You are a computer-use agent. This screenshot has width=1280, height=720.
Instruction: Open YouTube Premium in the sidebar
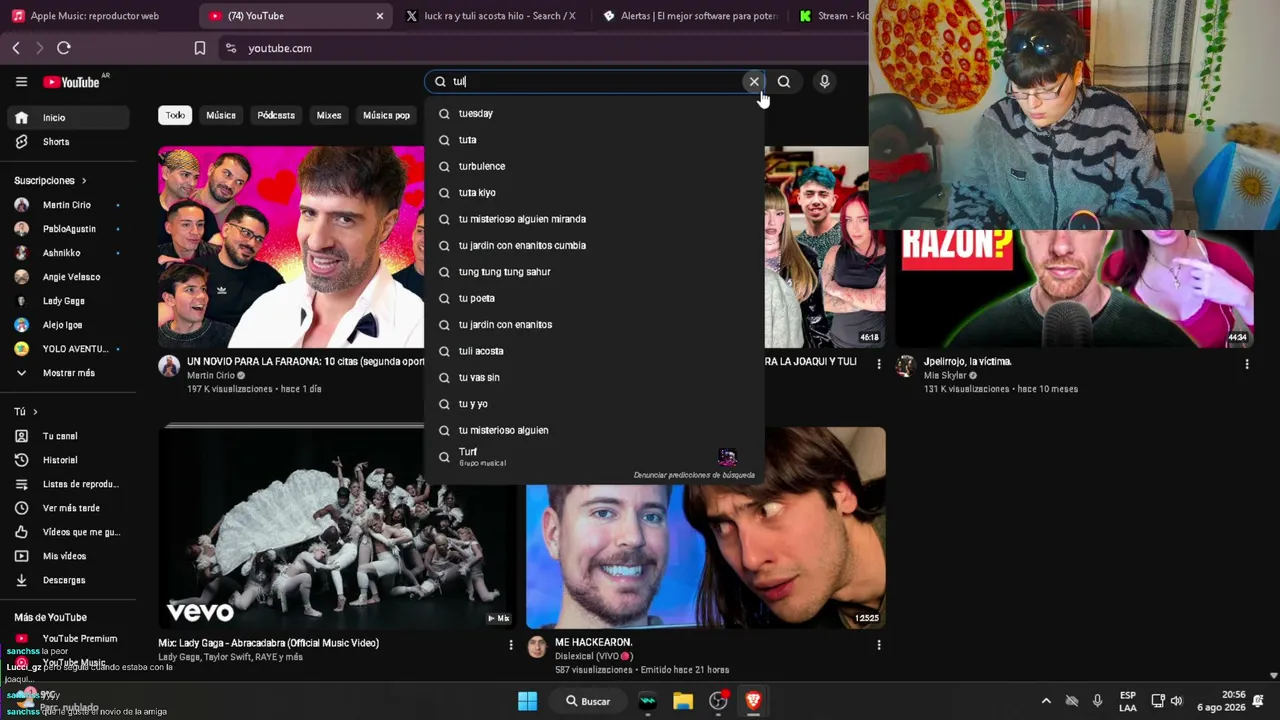click(68, 639)
